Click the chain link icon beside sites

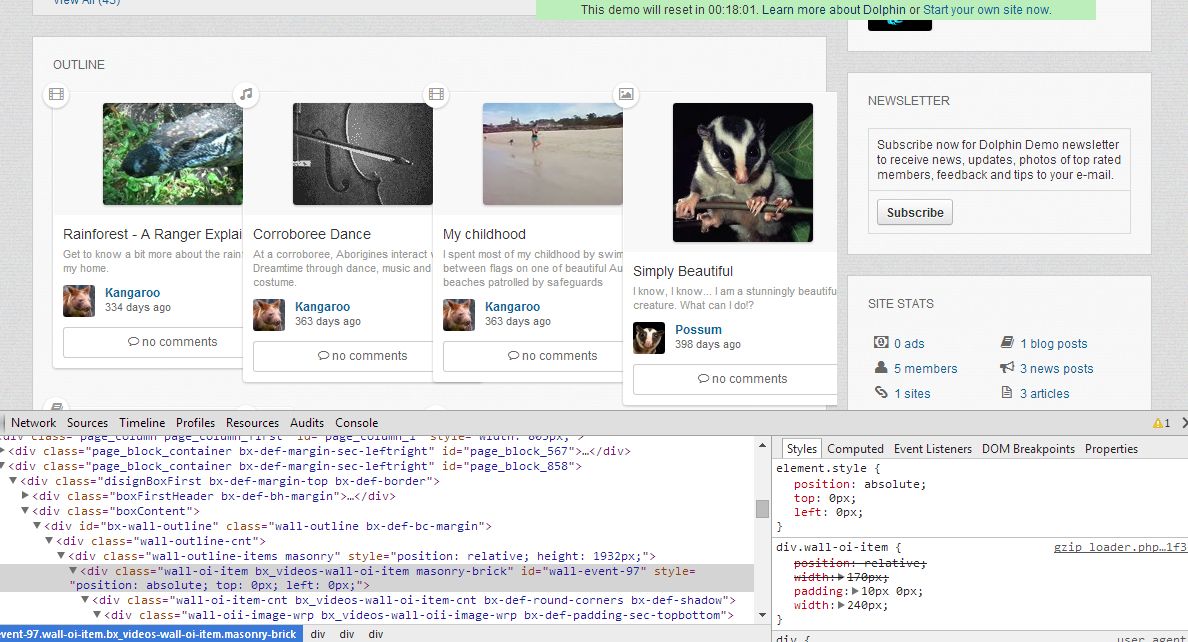pos(881,393)
